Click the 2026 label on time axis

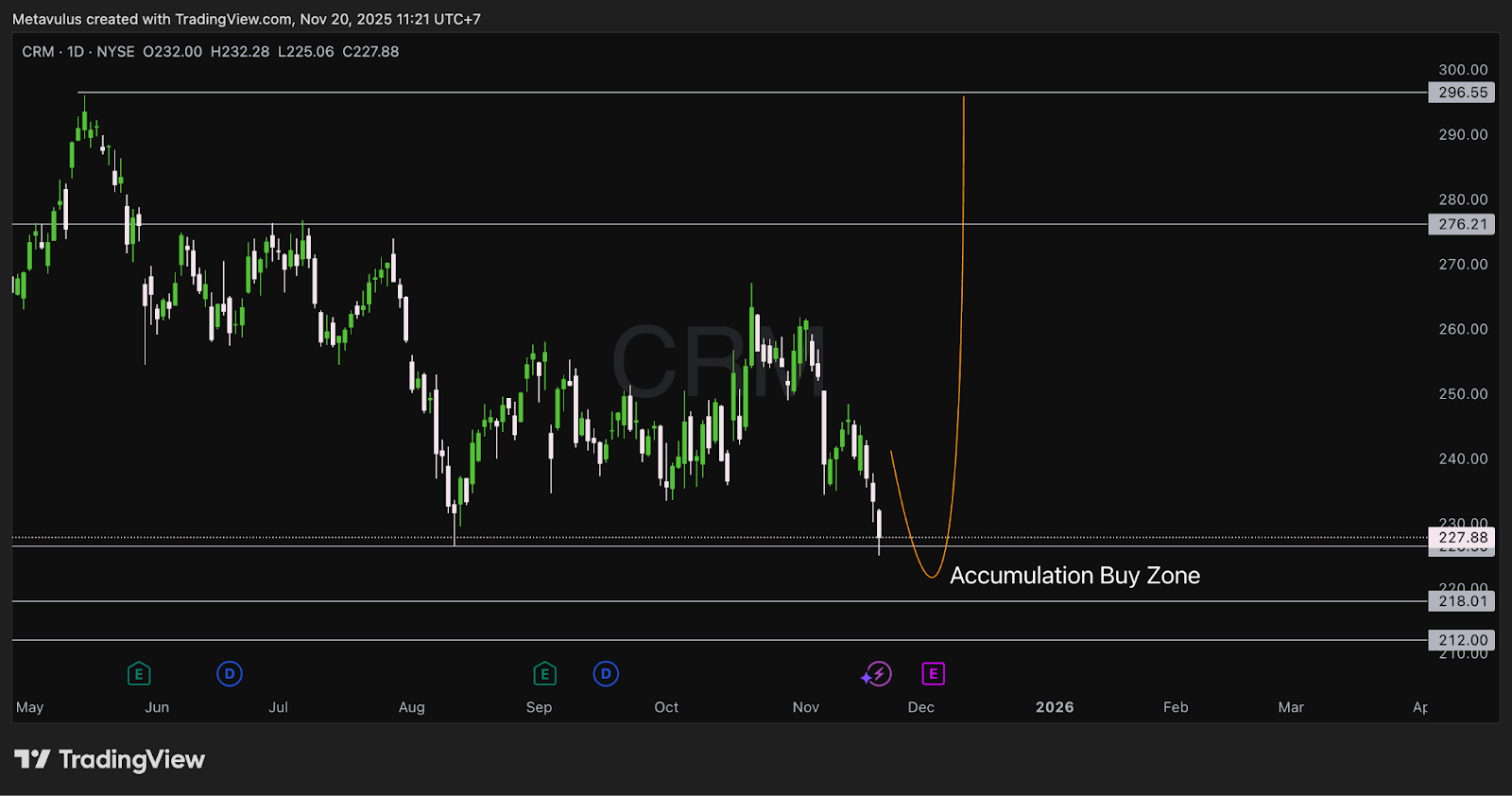click(x=1055, y=707)
